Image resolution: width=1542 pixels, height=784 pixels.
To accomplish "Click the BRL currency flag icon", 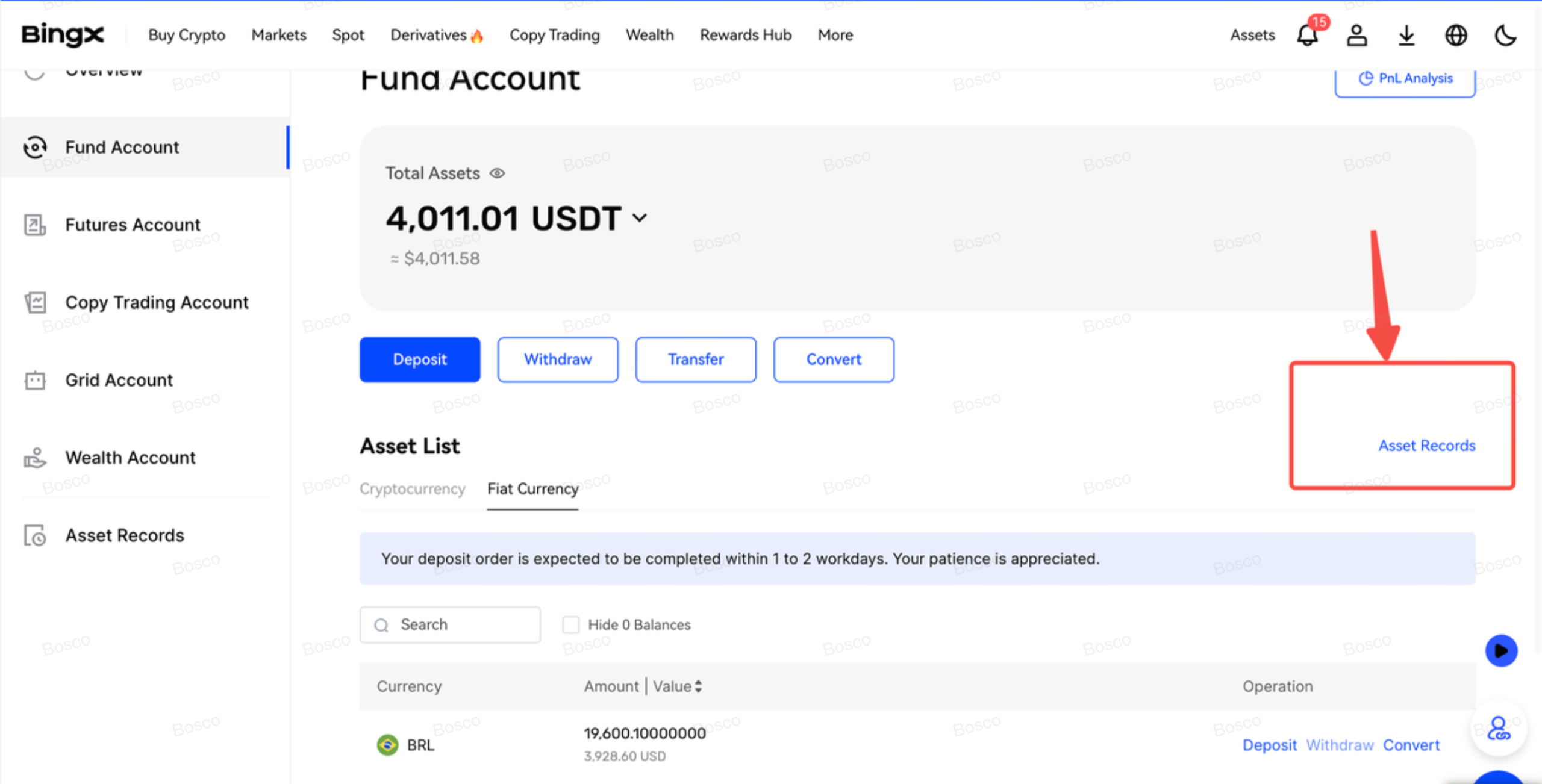I will click(387, 745).
